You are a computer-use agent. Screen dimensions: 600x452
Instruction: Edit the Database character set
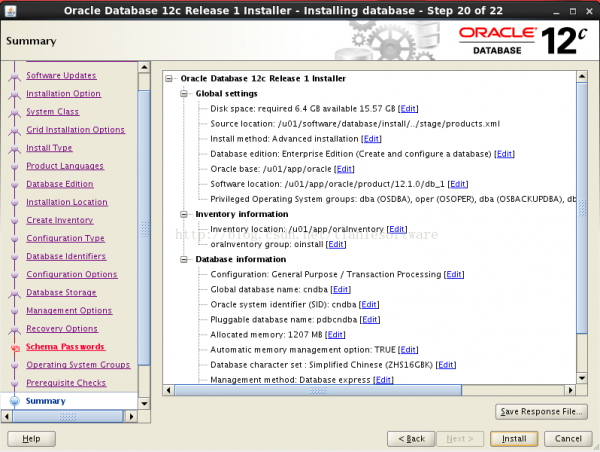click(446, 365)
